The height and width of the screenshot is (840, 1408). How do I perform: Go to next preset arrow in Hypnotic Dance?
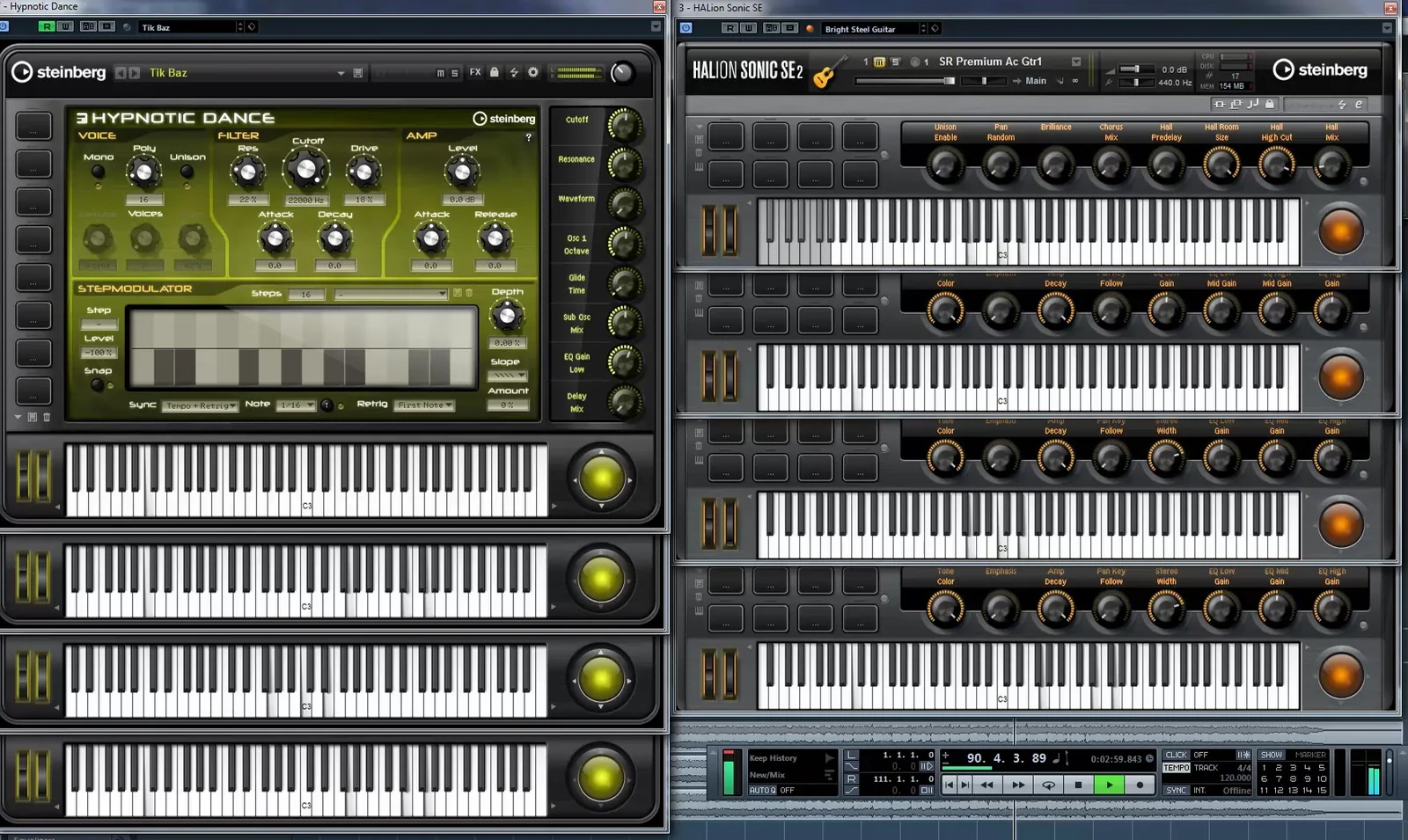click(x=135, y=73)
